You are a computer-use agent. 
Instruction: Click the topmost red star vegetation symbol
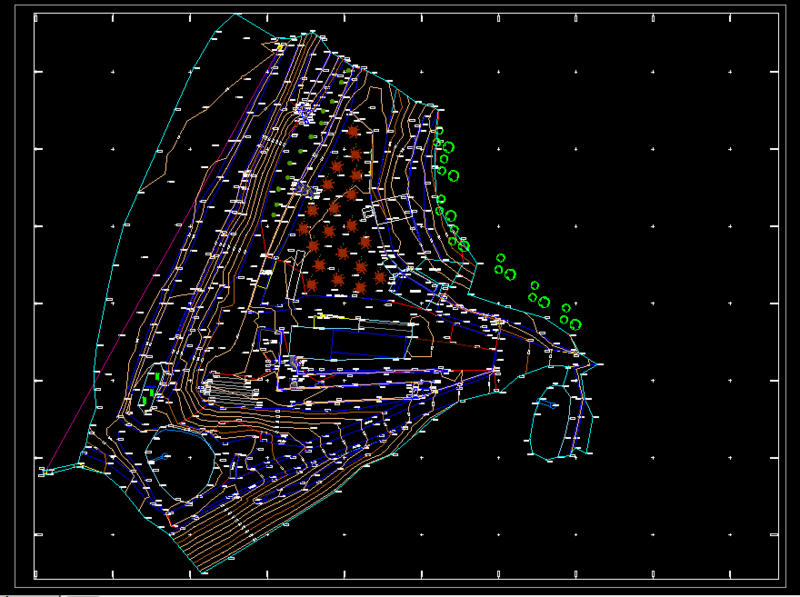(x=352, y=131)
